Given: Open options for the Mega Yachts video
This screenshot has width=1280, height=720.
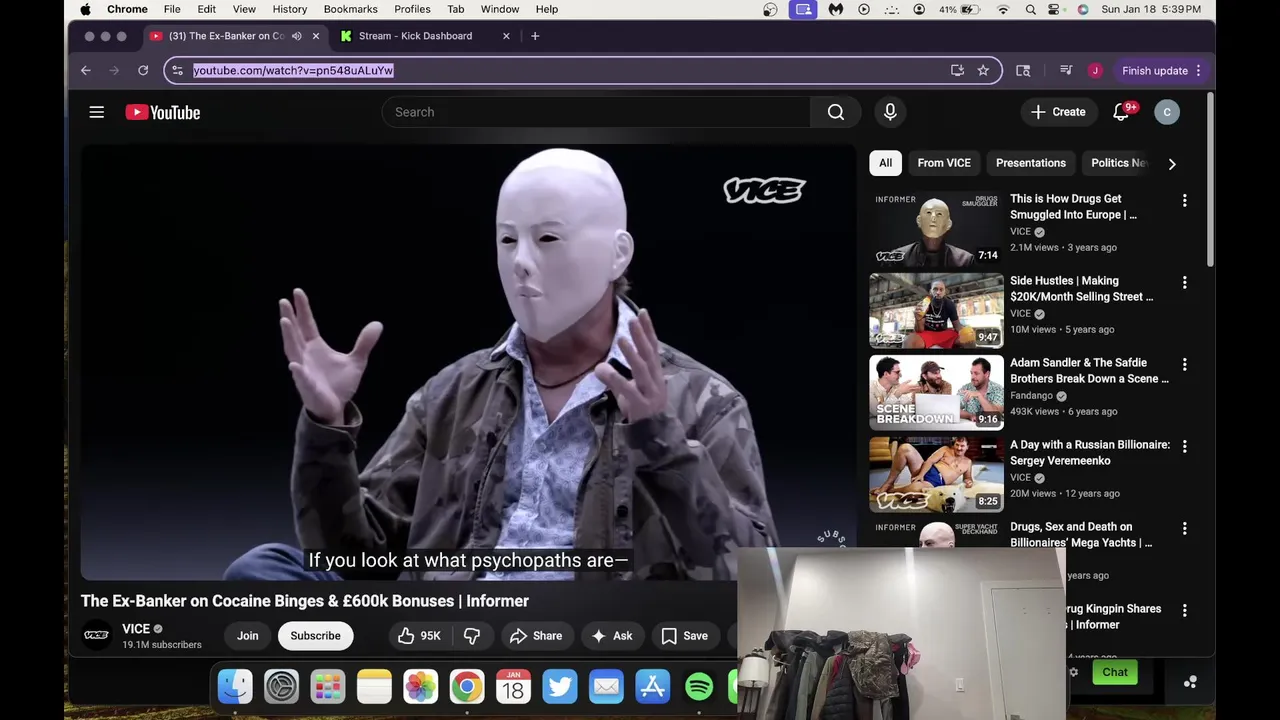Looking at the screenshot, I should pyautogui.click(x=1185, y=529).
